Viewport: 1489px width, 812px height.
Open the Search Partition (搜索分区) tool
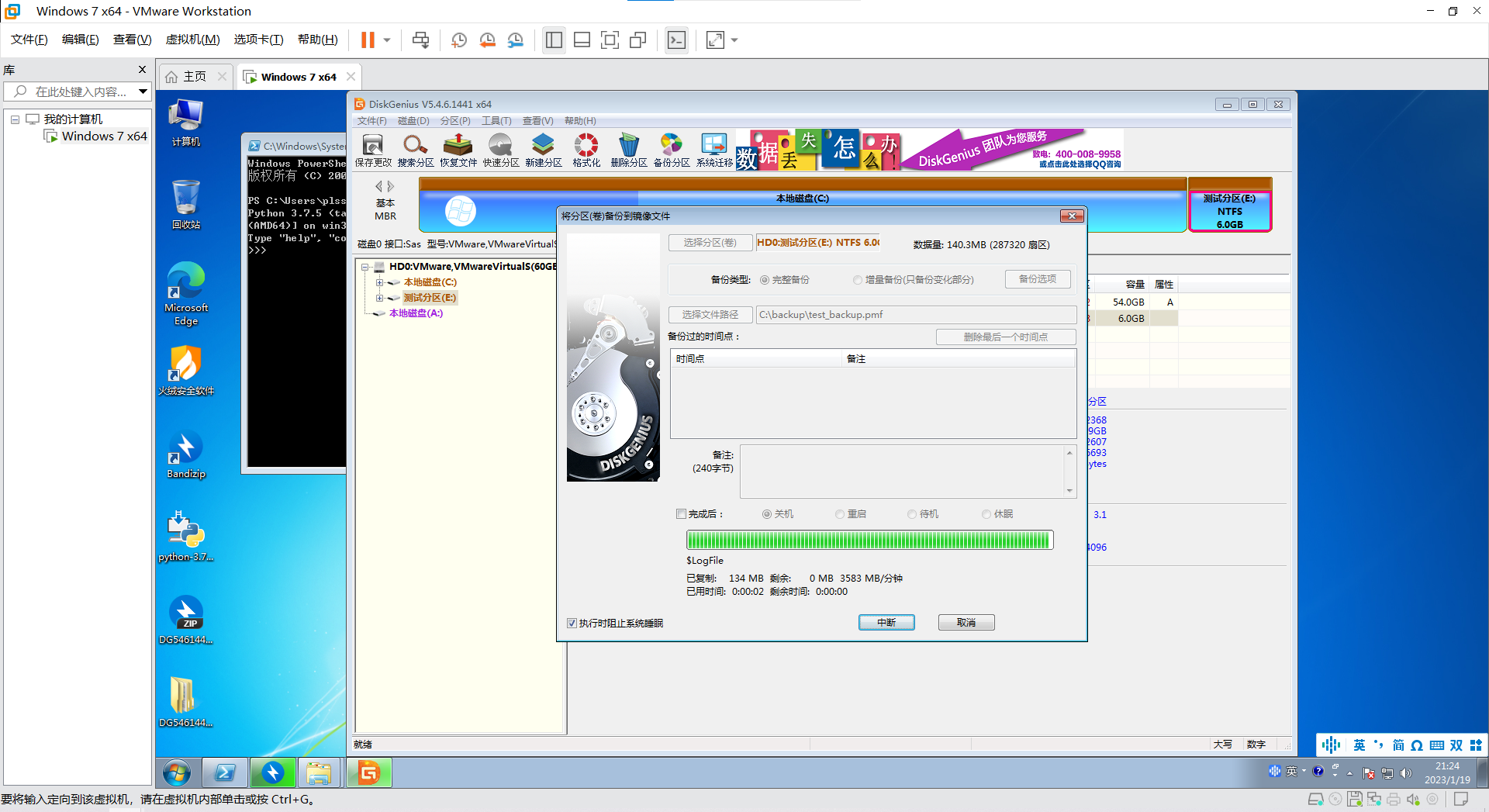(416, 150)
